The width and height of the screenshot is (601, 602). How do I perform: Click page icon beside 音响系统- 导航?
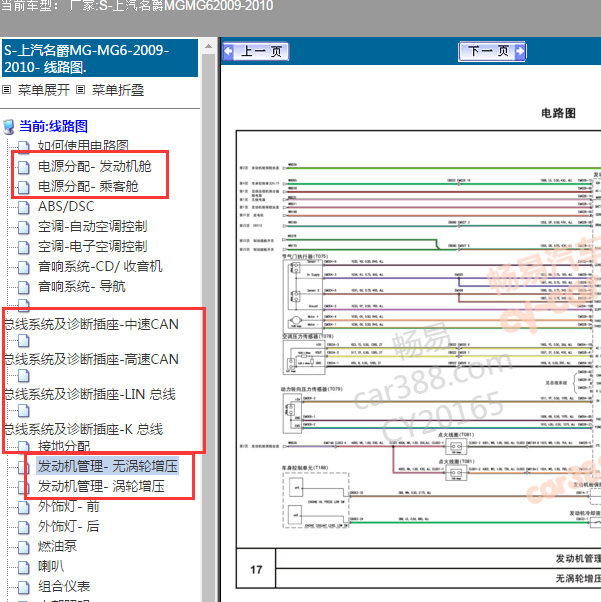tap(23, 287)
